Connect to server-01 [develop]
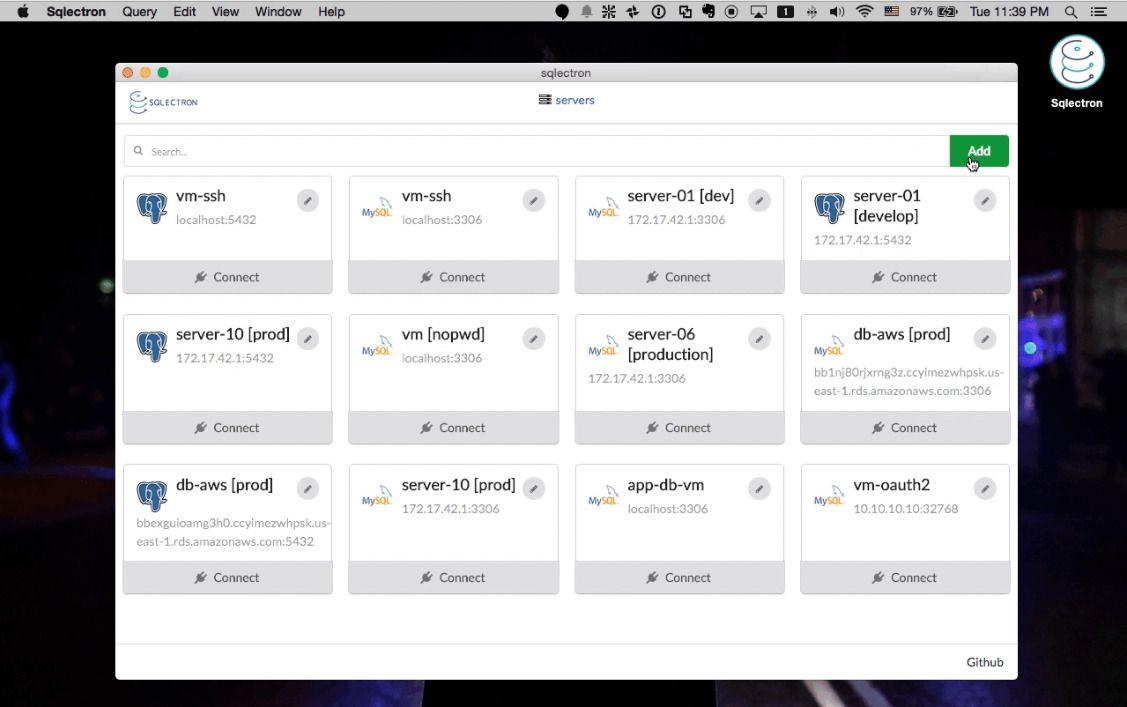 (x=905, y=277)
